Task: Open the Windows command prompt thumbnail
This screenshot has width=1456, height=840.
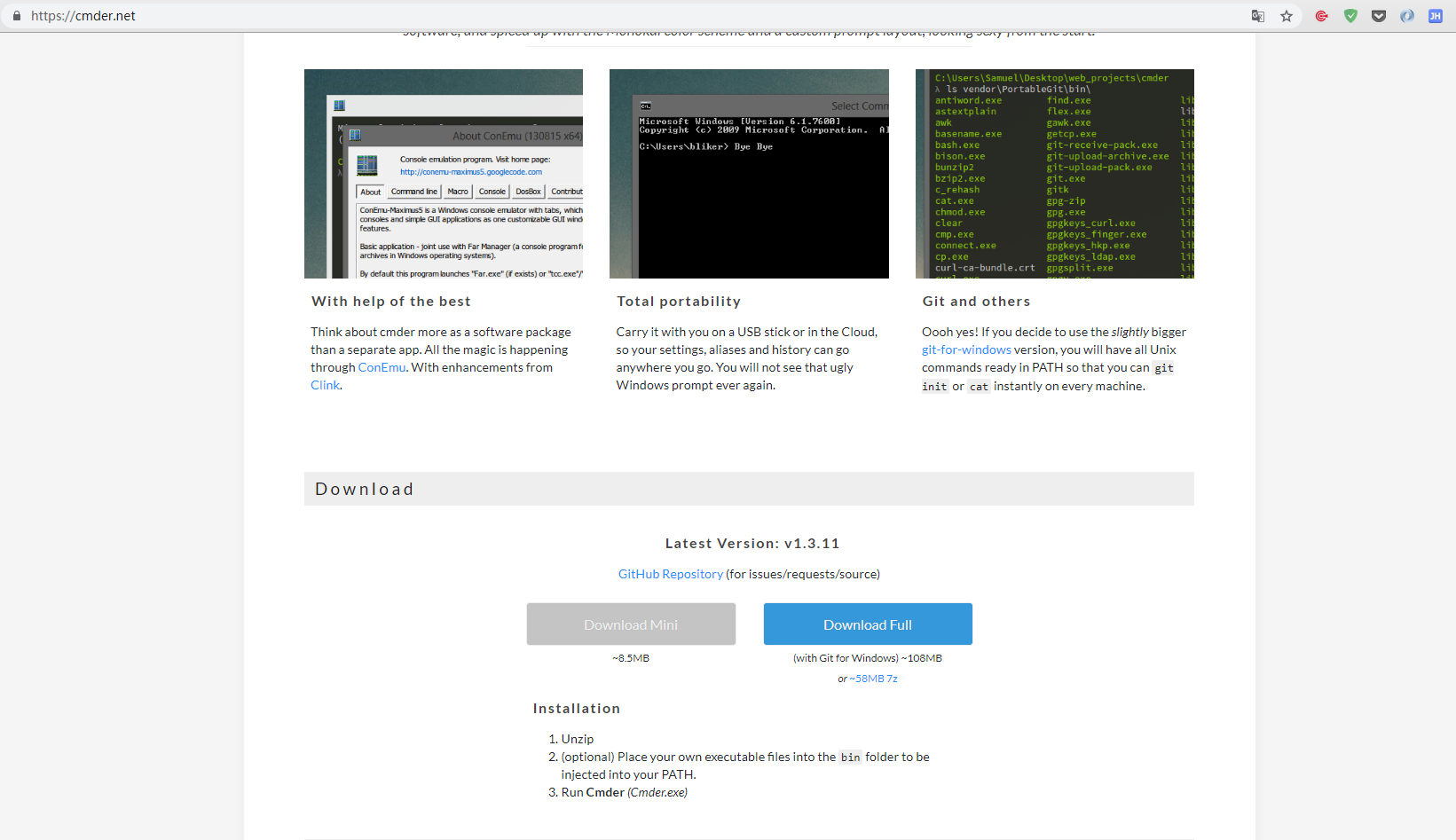Action: click(x=749, y=174)
